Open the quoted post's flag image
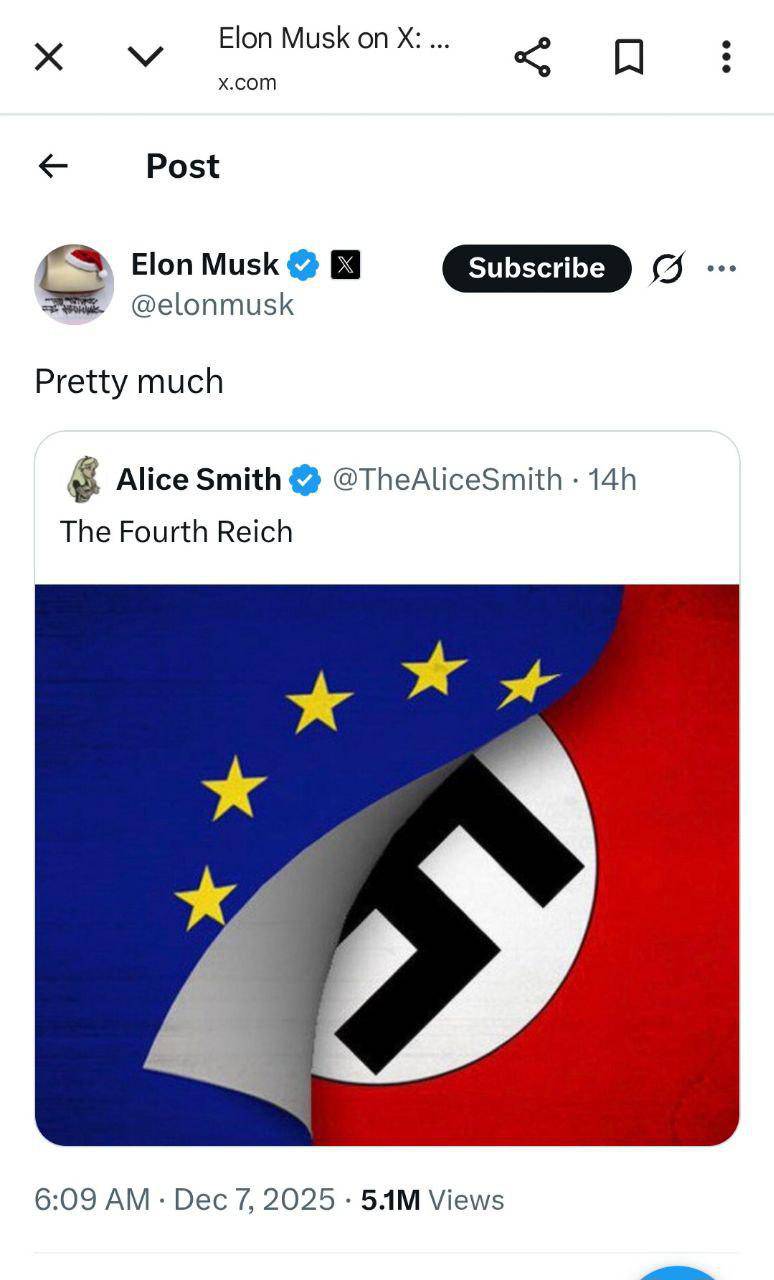 (387, 865)
